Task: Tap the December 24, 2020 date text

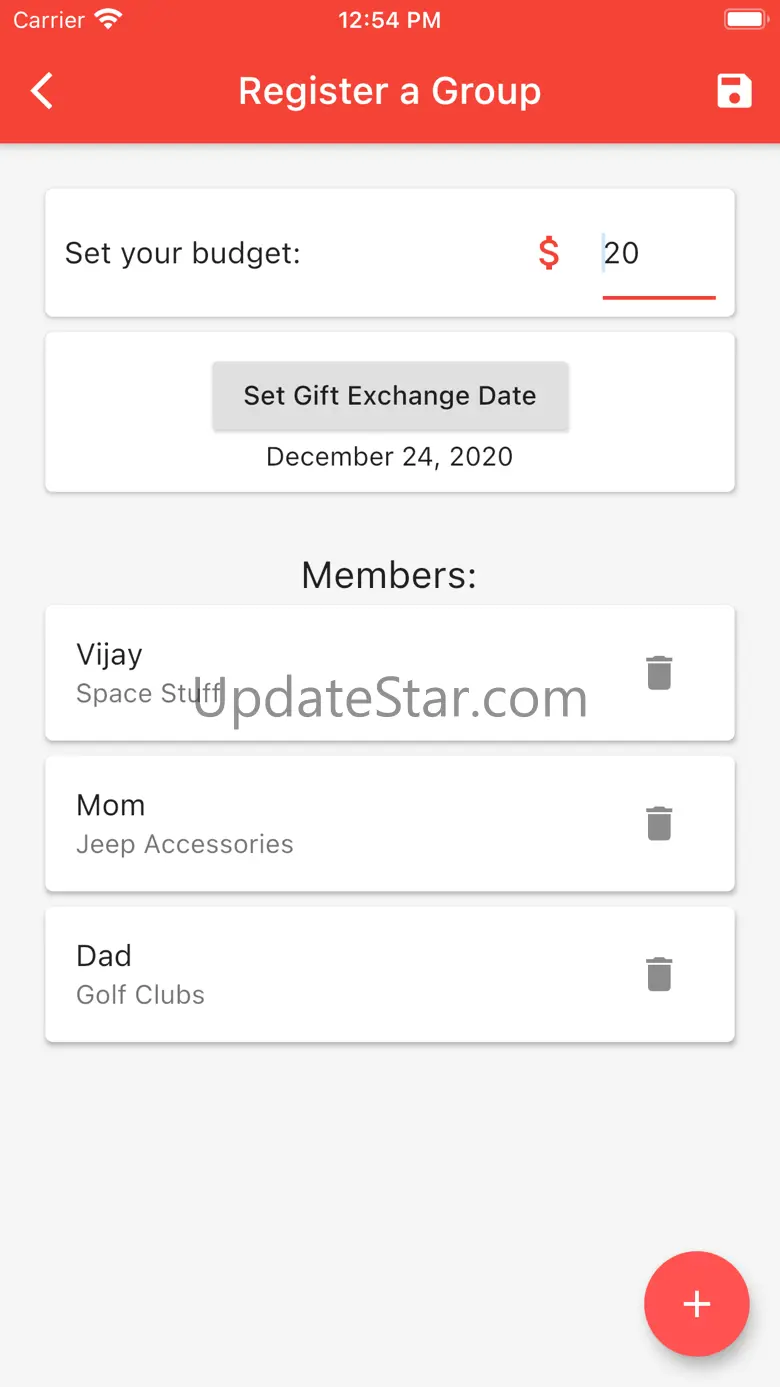Action: point(389,457)
